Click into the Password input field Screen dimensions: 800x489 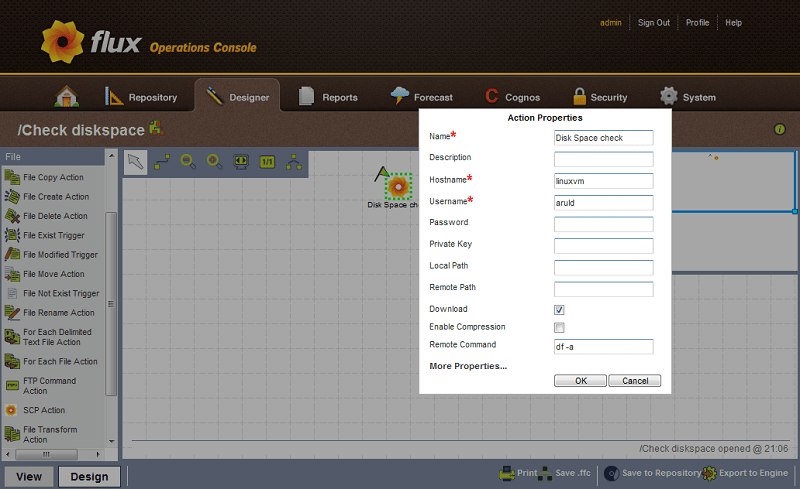603,224
